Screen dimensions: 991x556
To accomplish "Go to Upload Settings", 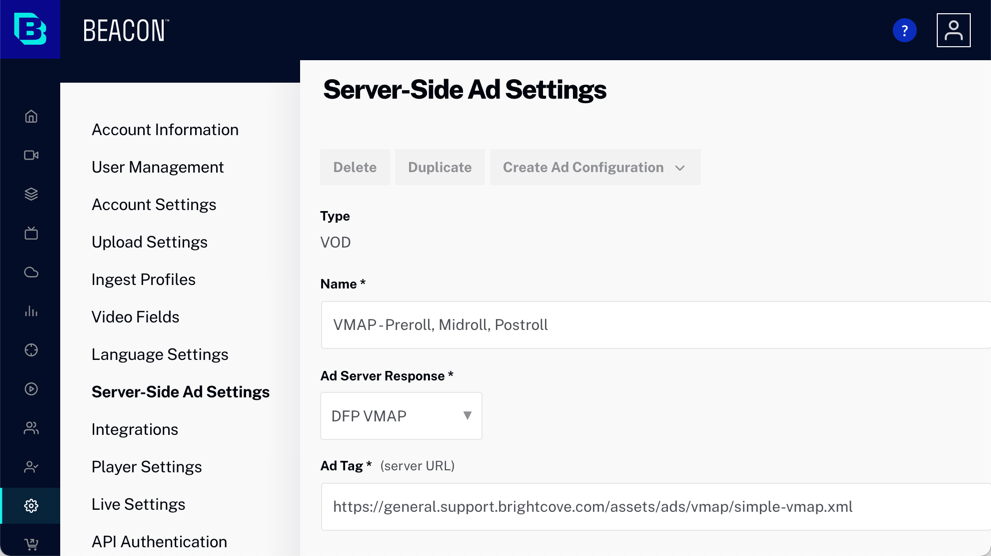I will tap(149, 242).
